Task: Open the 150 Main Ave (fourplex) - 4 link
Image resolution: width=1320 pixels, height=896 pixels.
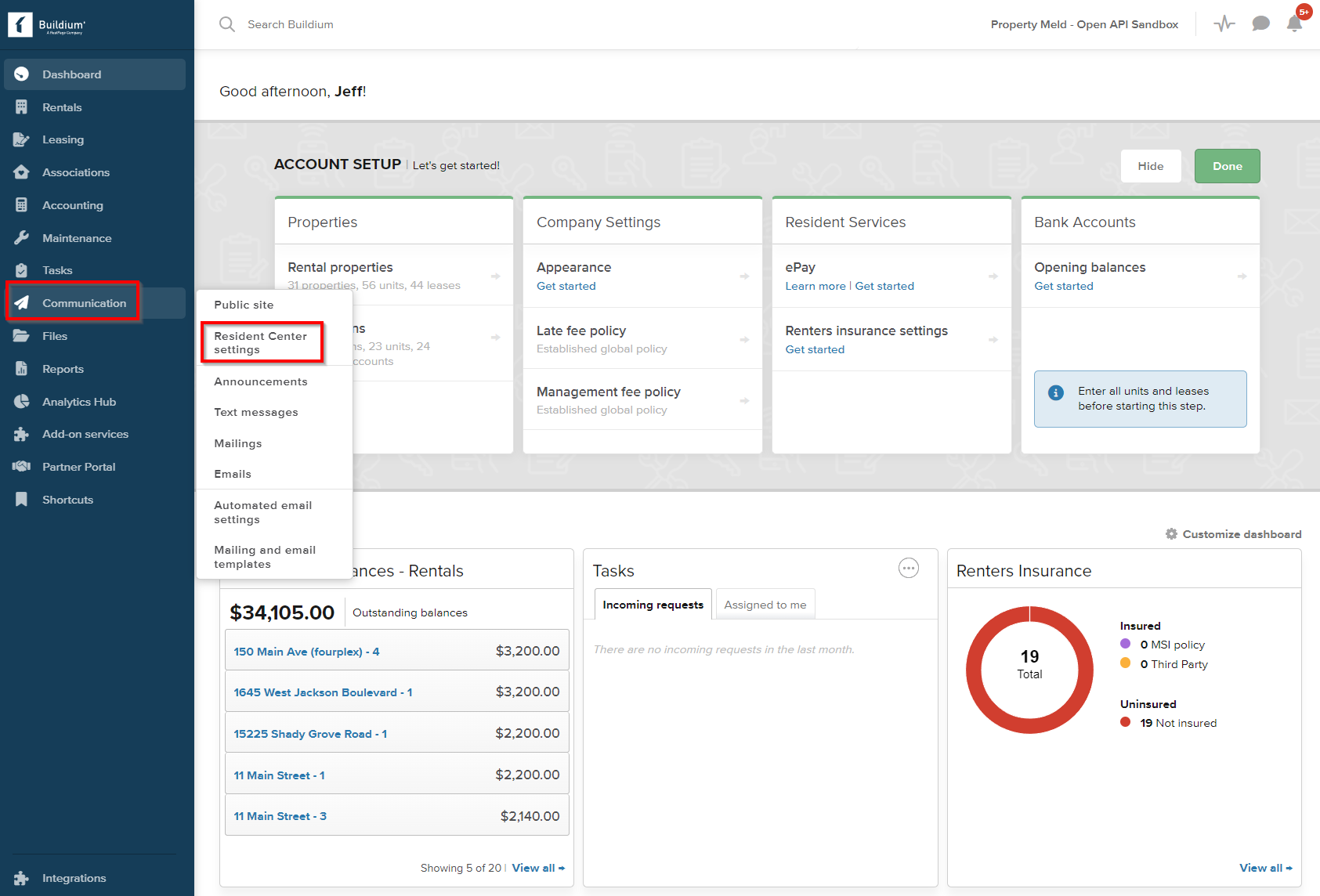Action: pyautogui.click(x=306, y=652)
